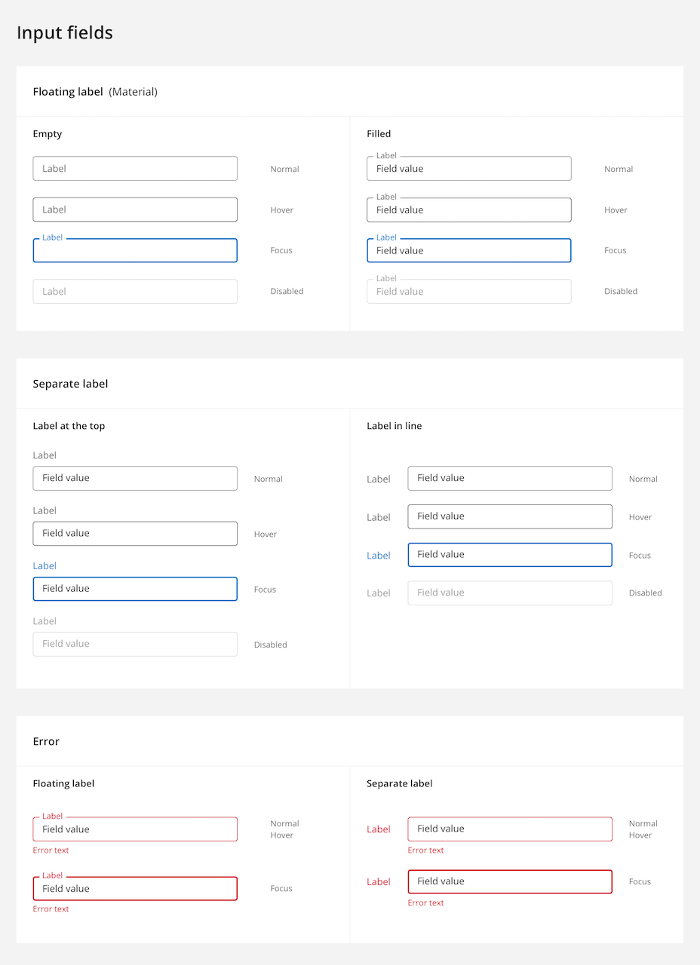Select the disabled filled Field value input
700x965 pixels.
468,291
